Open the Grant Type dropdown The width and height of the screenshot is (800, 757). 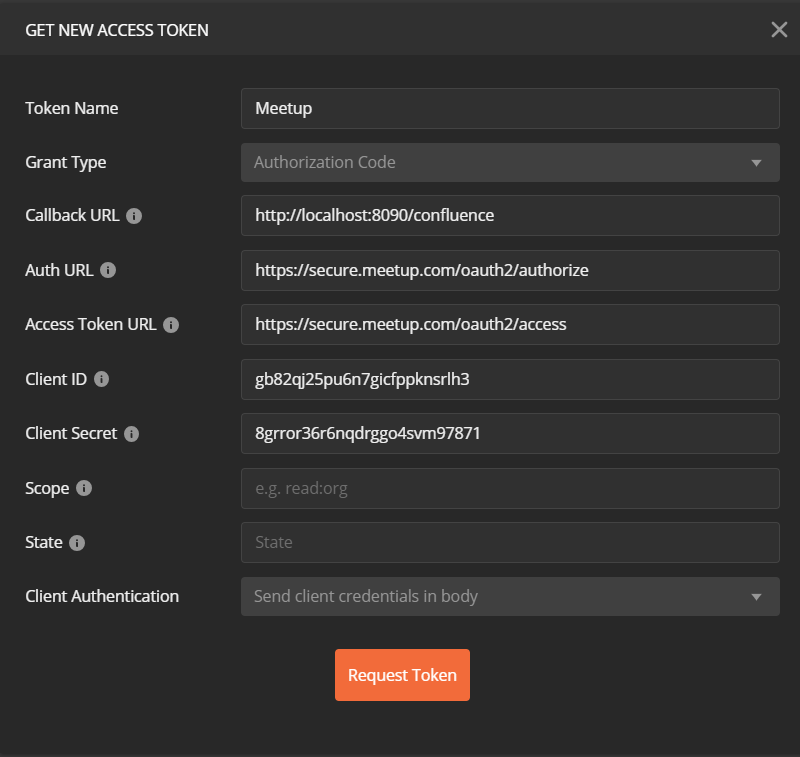coord(510,162)
